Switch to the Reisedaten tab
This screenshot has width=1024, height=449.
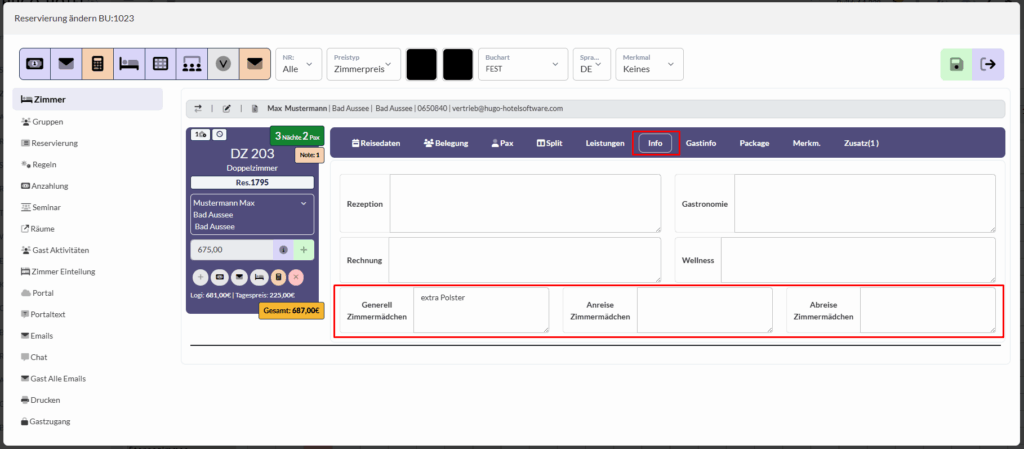tap(375, 143)
